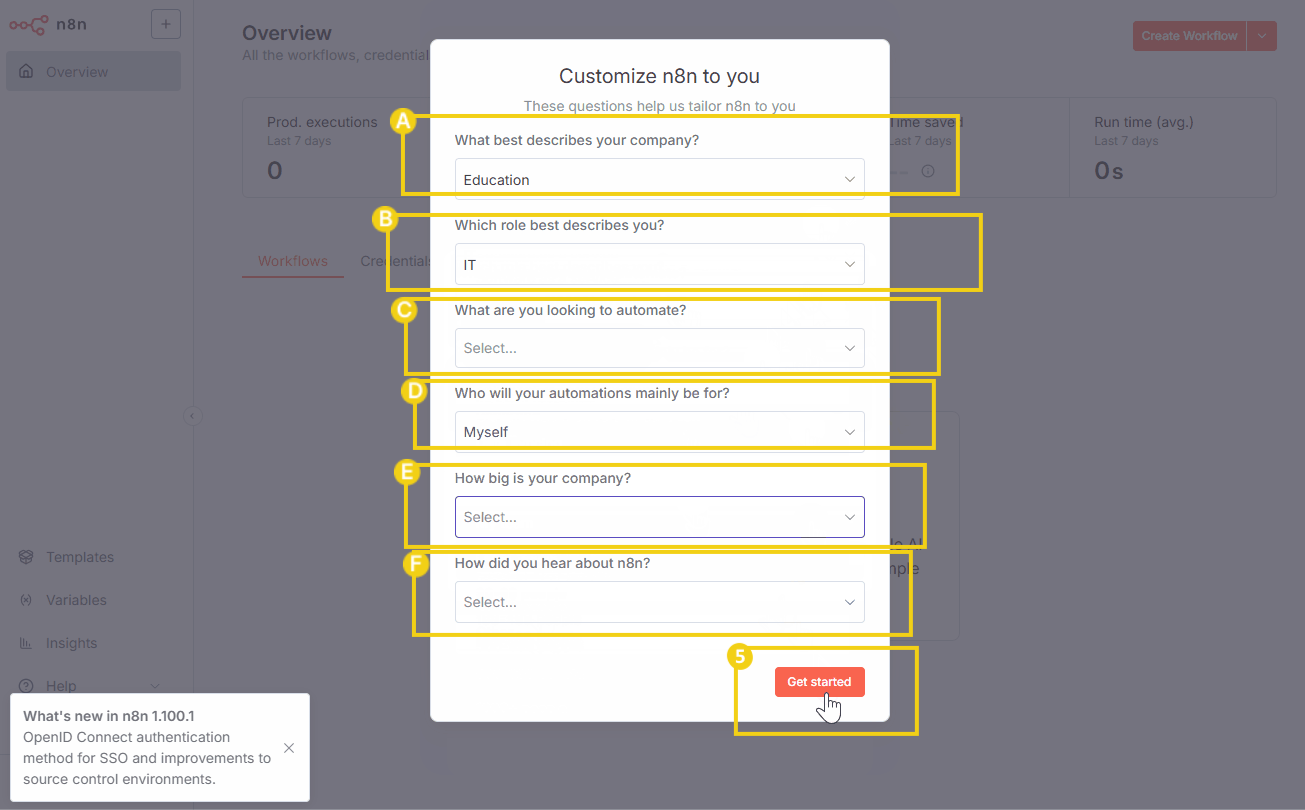
Task: Open the 'How big is your company?' dropdown
Action: (x=659, y=517)
